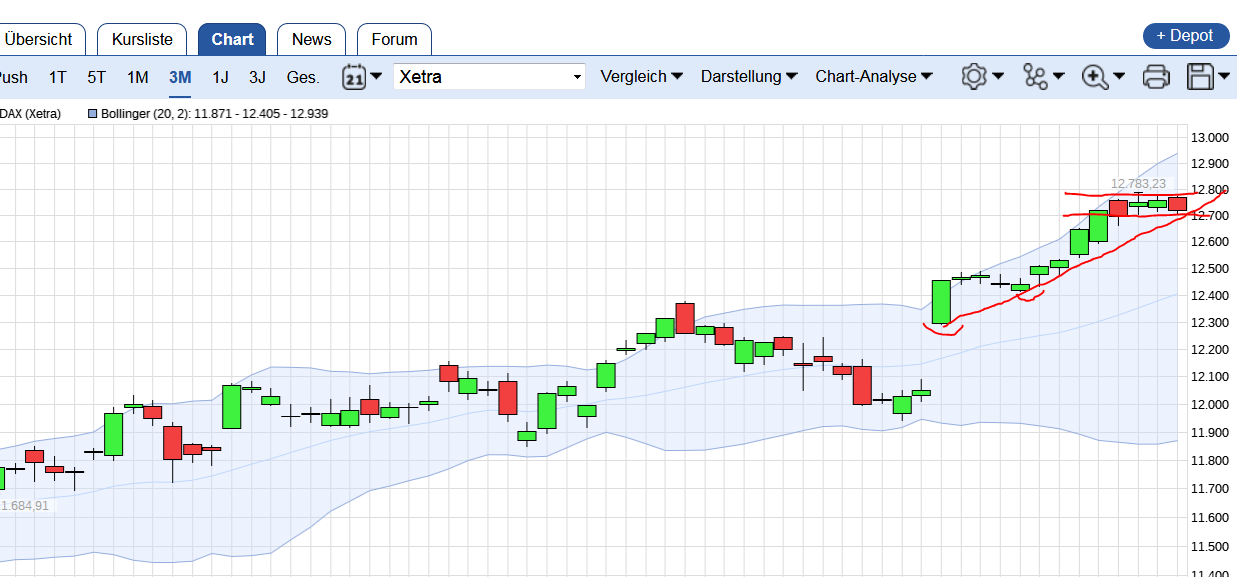The width and height of the screenshot is (1237, 577).
Task: Select the 3M time range
Action: pos(180,77)
